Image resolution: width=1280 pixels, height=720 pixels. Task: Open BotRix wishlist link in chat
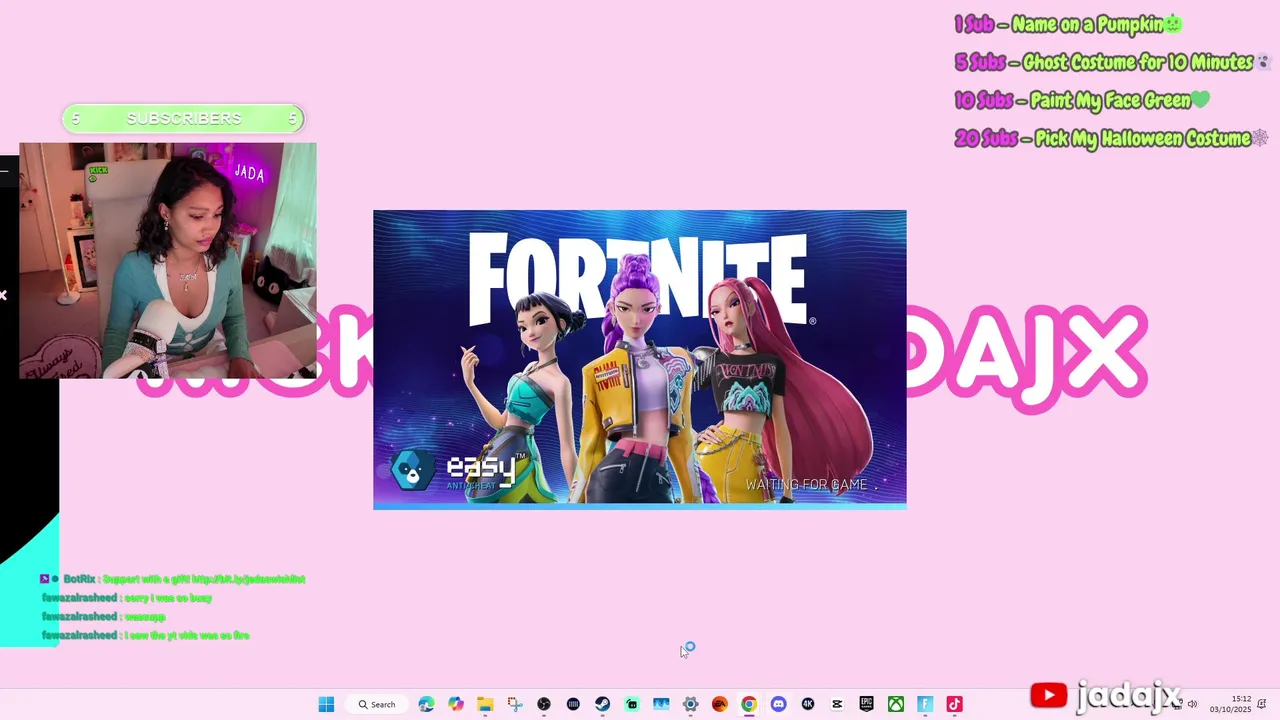pos(248,579)
